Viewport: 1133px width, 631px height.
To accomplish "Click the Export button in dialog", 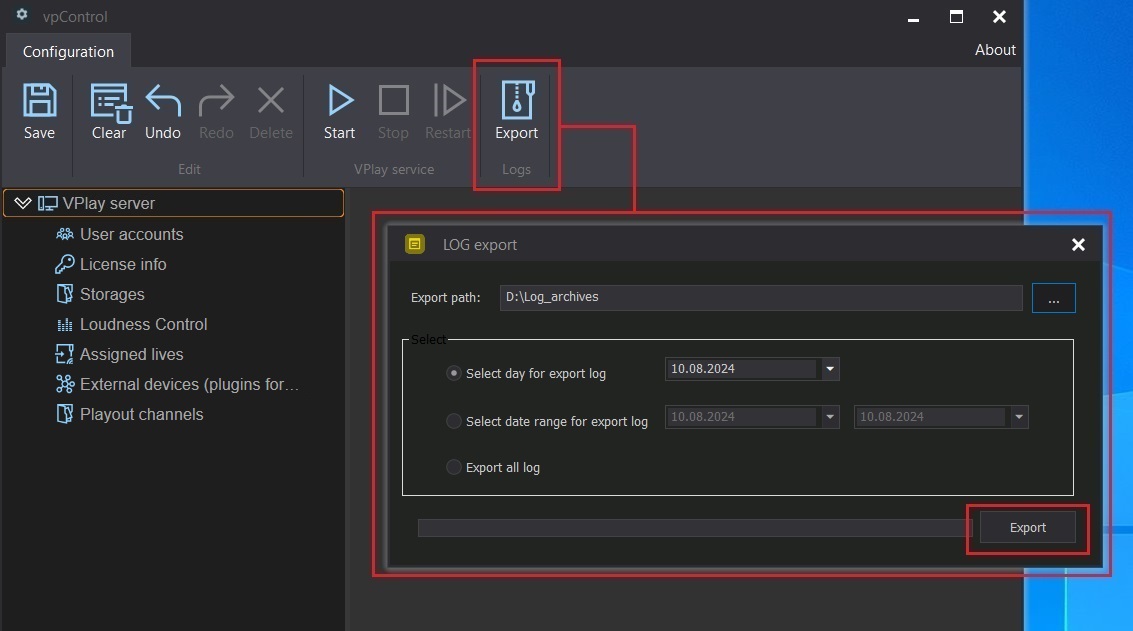I will pyautogui.click(x=1028, y=528).
